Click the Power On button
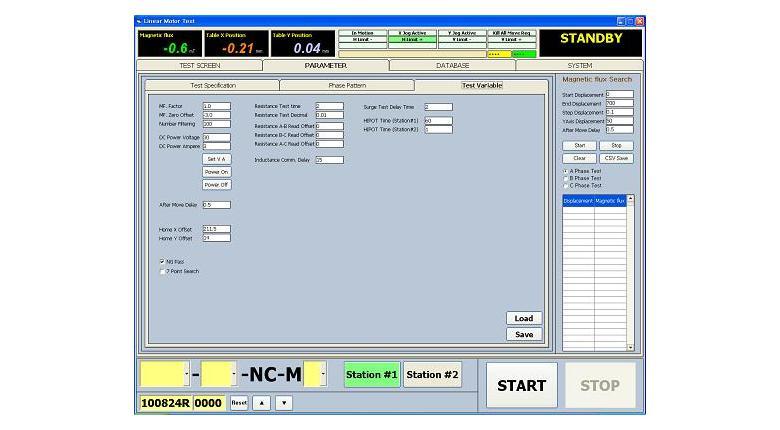Screen dimensions: 780x430 click(216, 172)
